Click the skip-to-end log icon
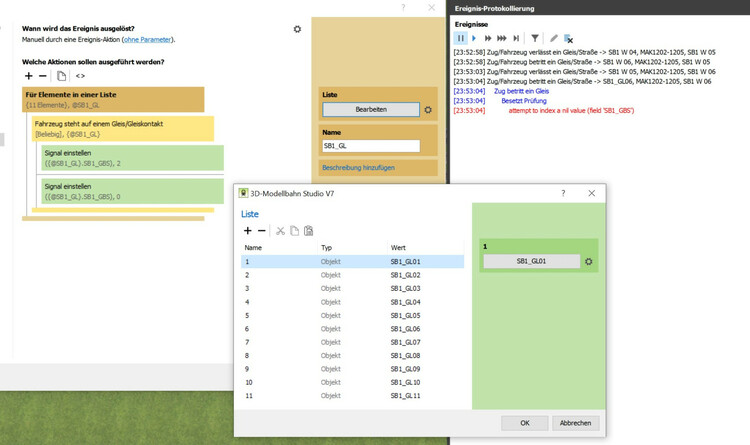The height and width of the screenshot is (445, 750). click(516, 38)
